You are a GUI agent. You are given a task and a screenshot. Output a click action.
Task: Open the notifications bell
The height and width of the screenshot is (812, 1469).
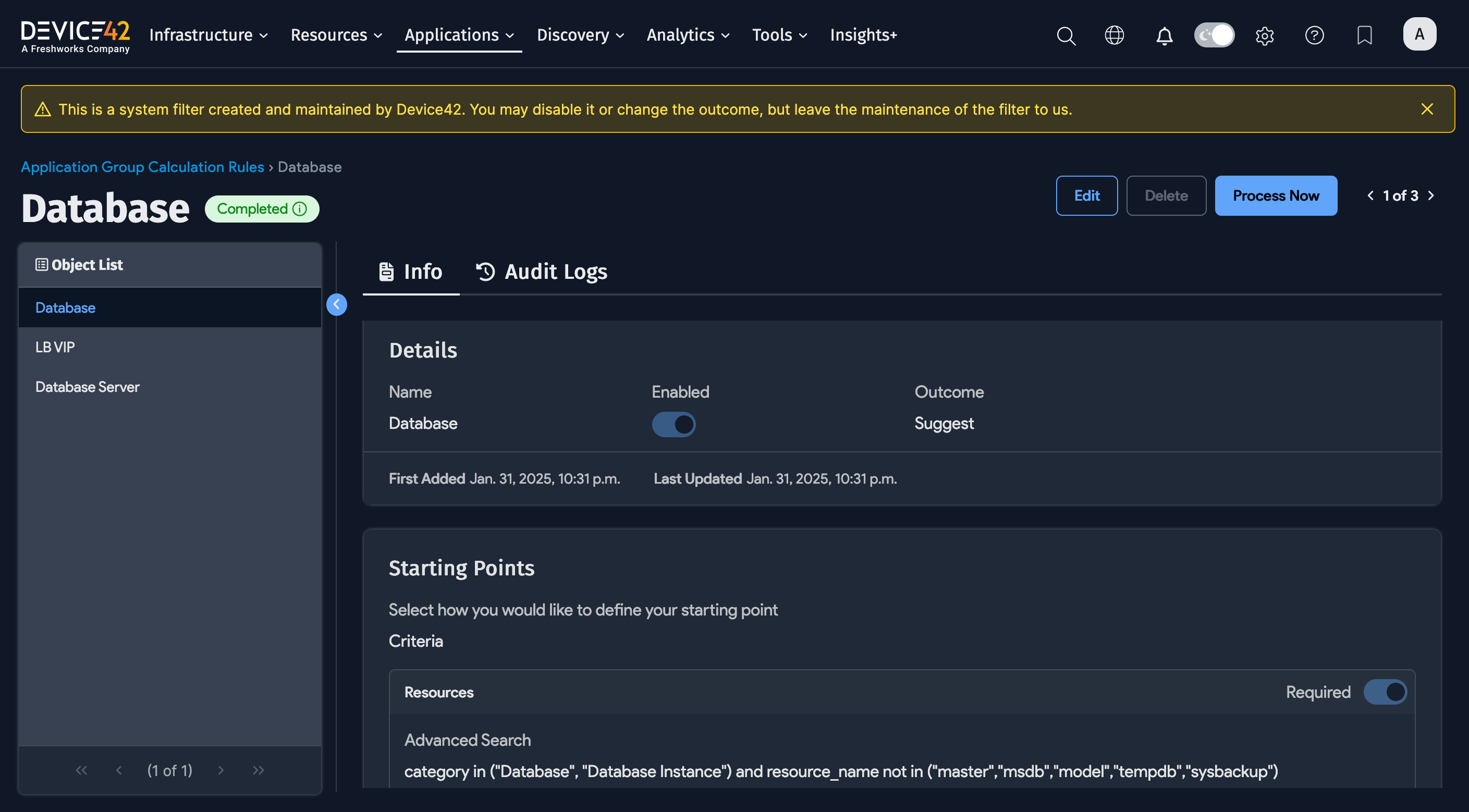[1164, 36]
